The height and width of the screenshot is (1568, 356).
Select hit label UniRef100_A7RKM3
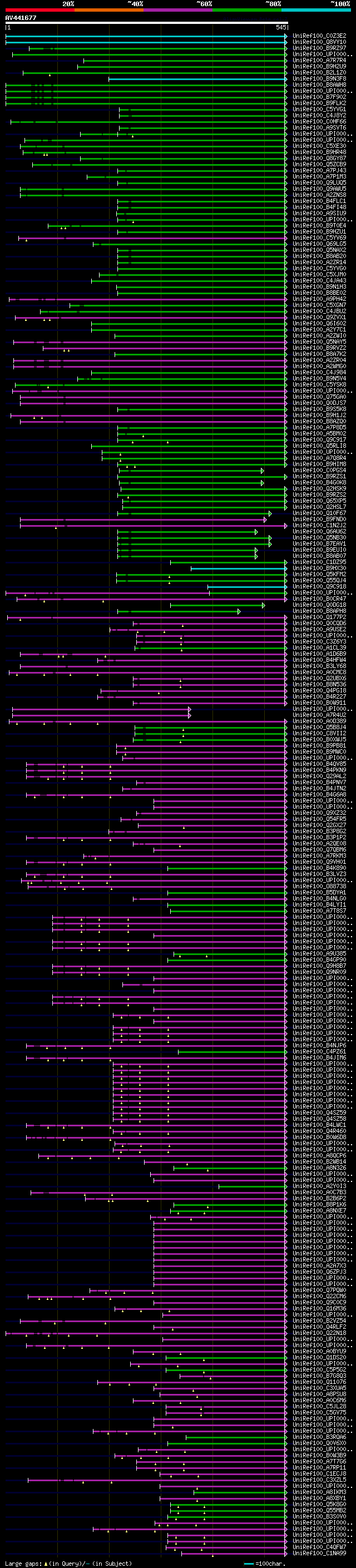[319, 855]
